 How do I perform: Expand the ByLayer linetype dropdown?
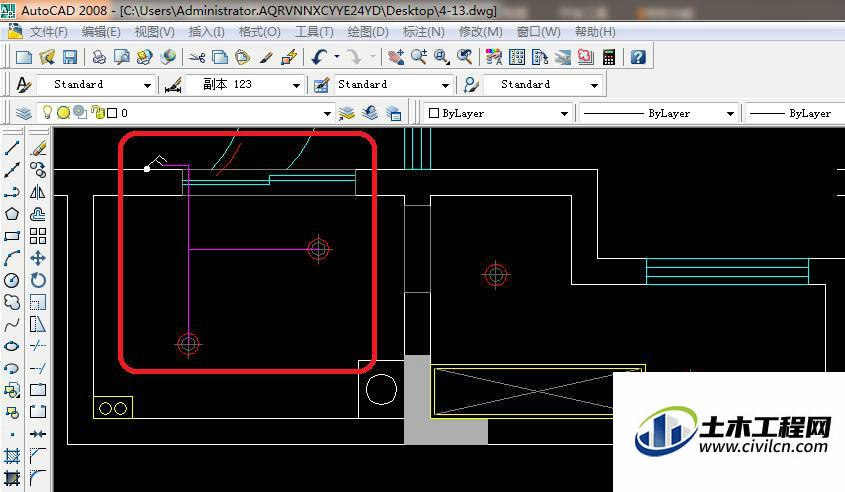(730, 114)
